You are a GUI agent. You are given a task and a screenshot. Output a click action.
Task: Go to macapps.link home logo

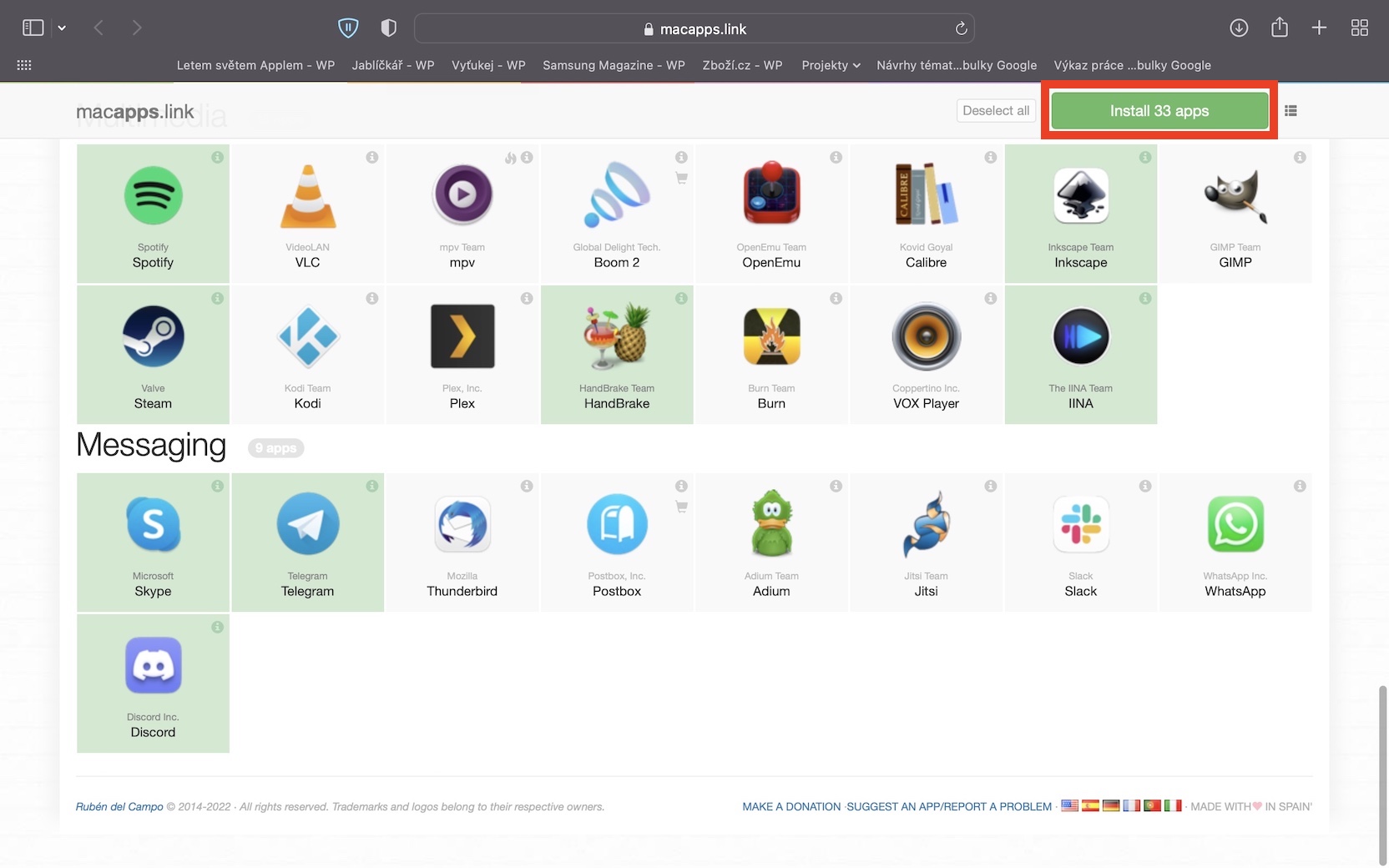tap(135, 112)
